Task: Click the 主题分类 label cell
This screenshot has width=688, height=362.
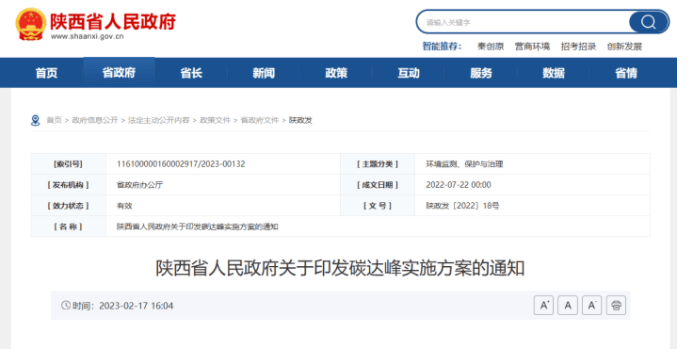Action: (378, 164)
